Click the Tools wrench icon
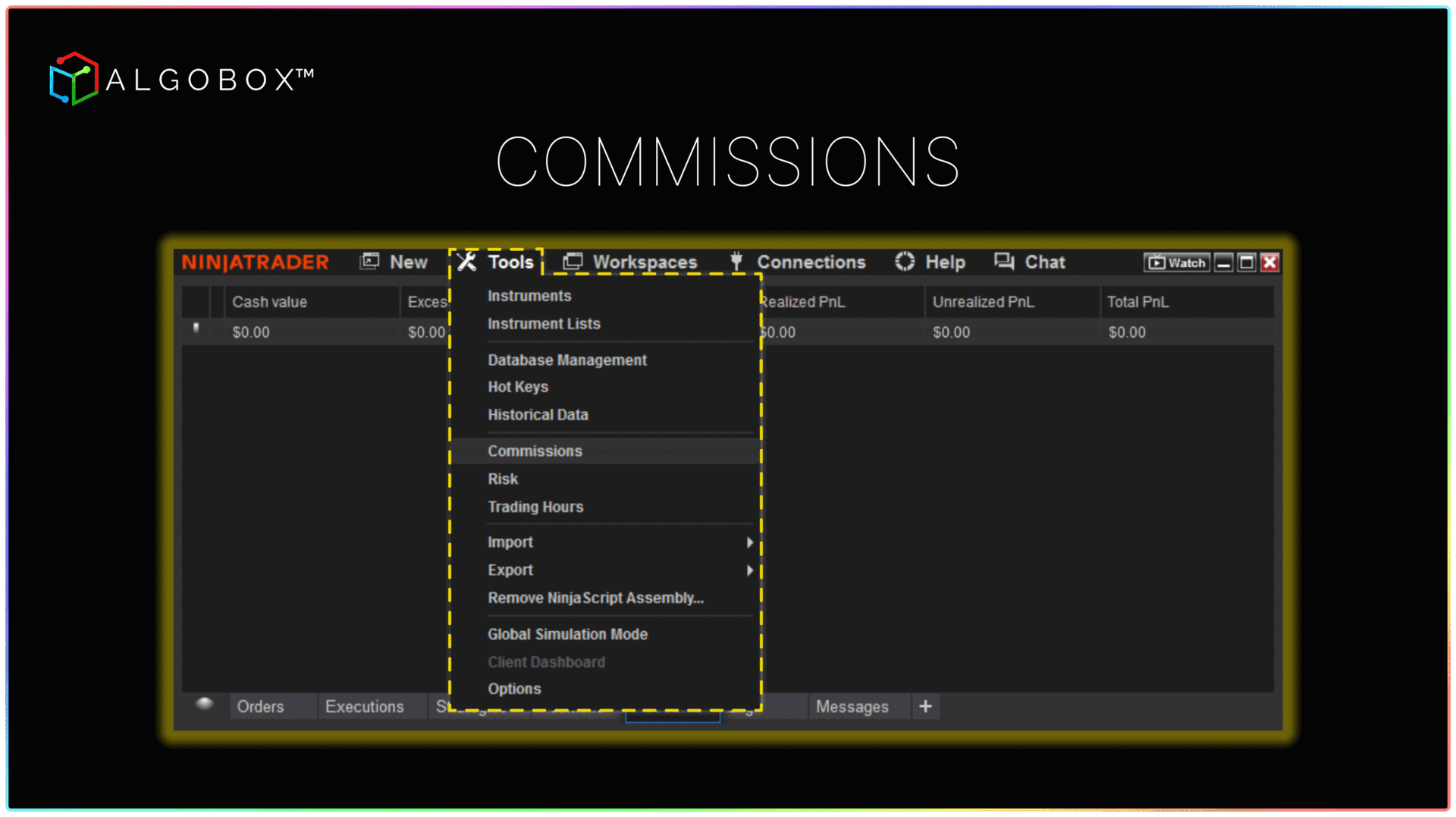Image resolution: width=1456 pixels, height=817 pixels. pos(466,262)
